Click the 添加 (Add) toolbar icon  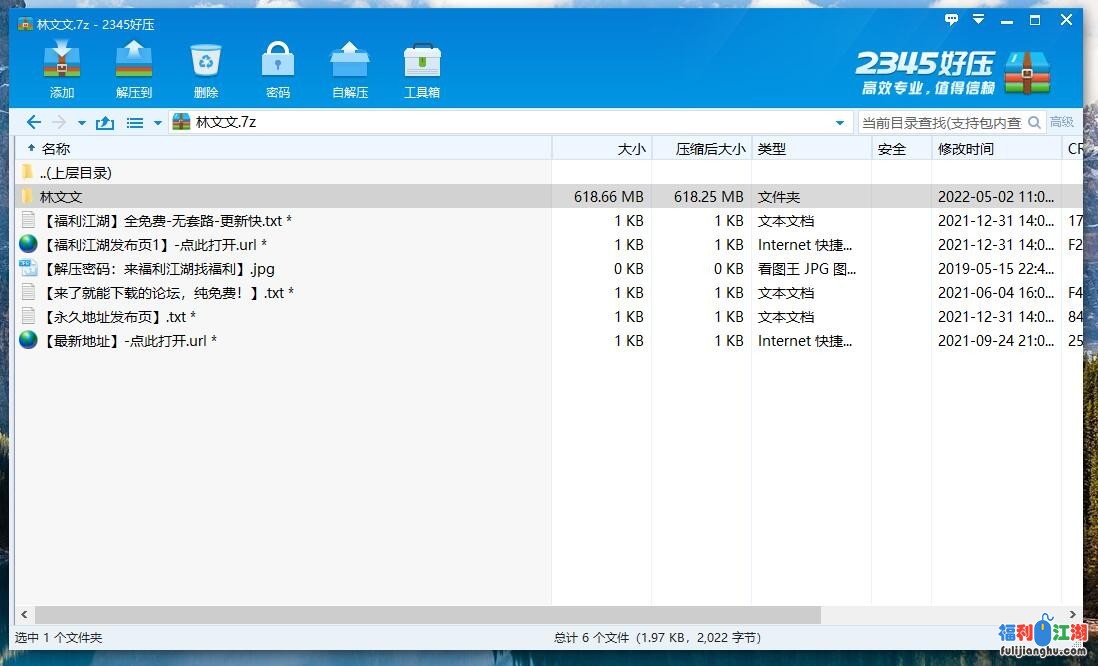pos(62,68)
